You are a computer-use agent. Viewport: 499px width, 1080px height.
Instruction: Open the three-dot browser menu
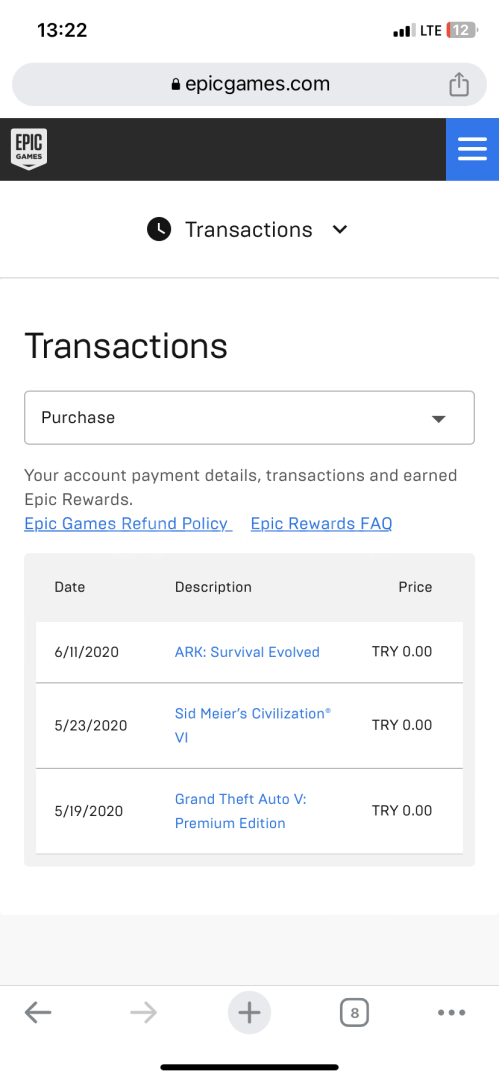coord(452,1012)
